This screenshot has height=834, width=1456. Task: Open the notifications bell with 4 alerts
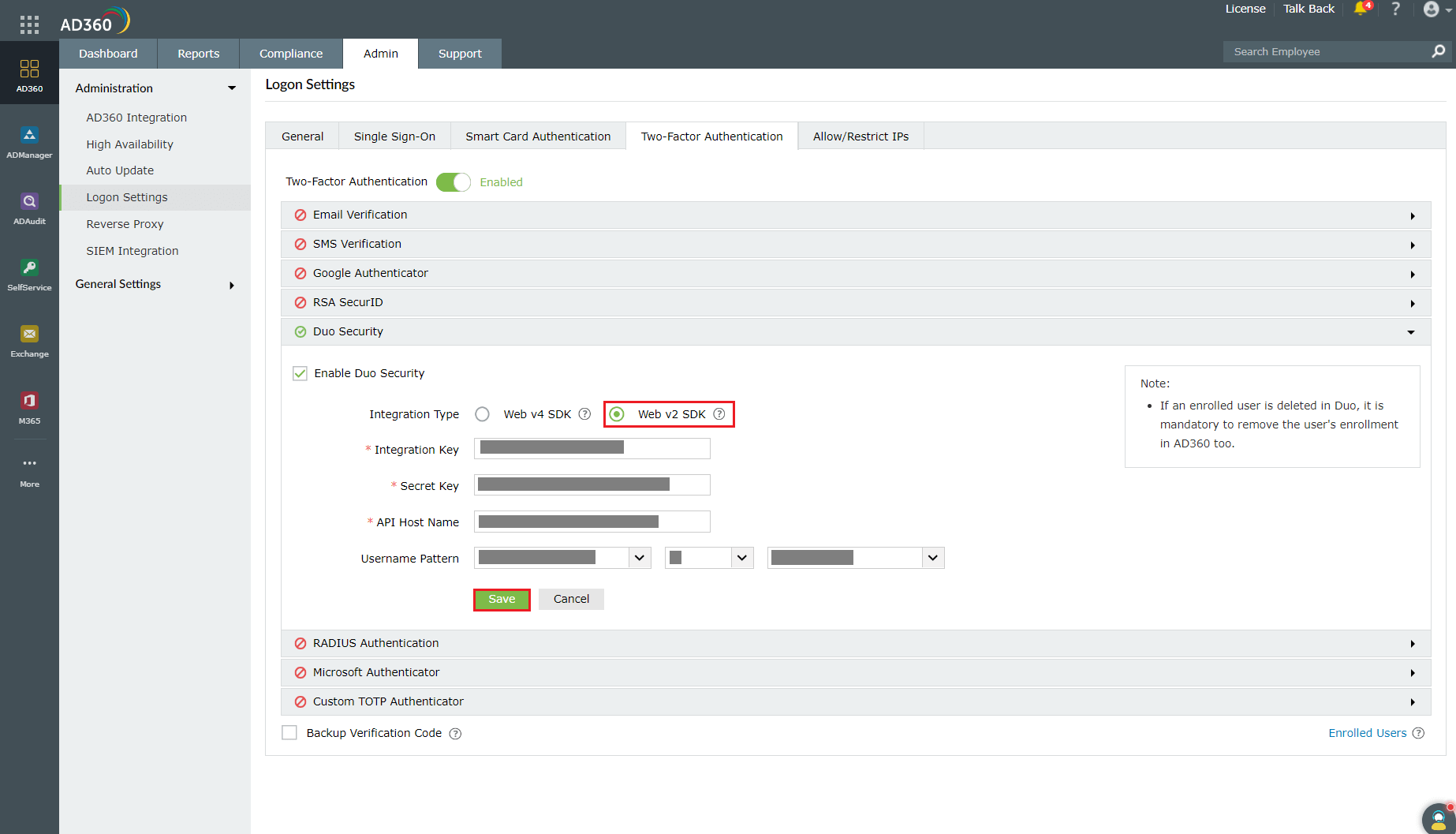[x=1360, y=9]
